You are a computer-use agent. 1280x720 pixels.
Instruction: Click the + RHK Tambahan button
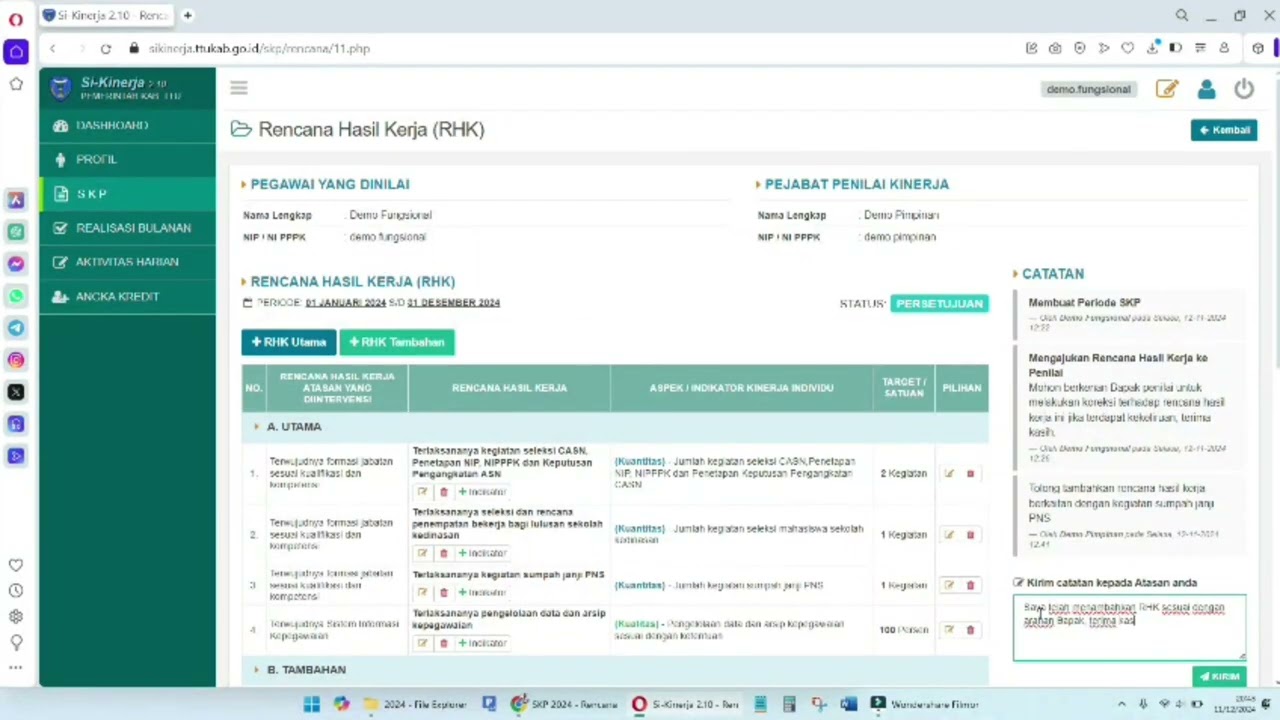[x=397, y=342]
